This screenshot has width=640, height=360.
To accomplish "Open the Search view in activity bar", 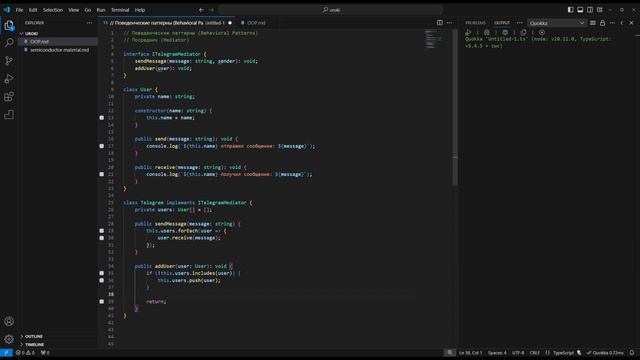I will coord(9,43).
